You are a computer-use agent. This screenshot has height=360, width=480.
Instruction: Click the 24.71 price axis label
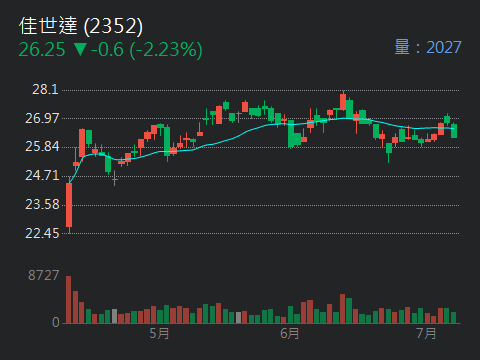[42, 176]
